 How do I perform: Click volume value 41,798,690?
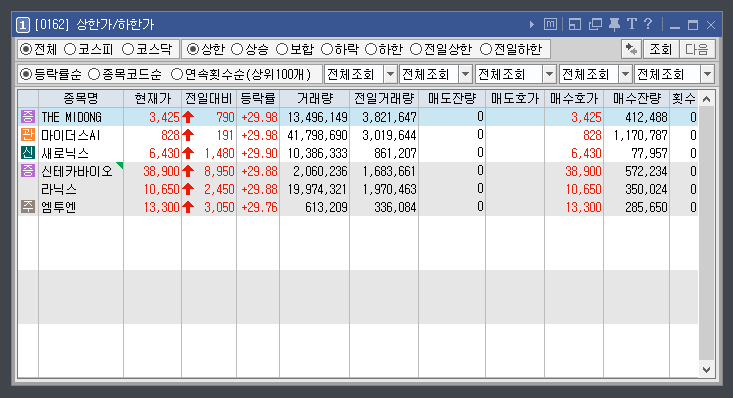tap(317, 135)
